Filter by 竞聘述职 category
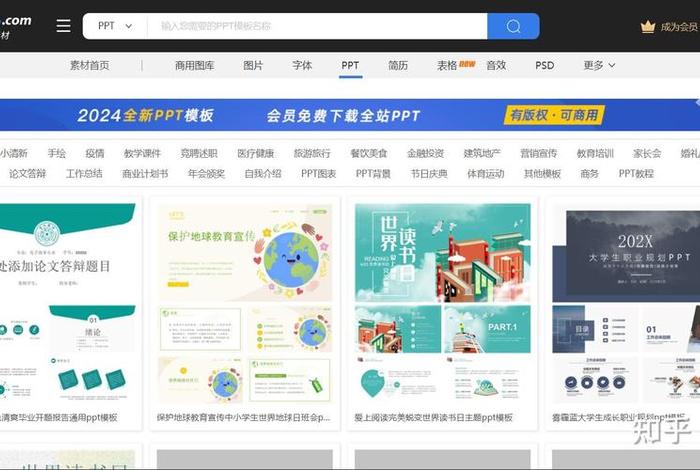Image resolution: width=700 pixels, height=470 pixels. tap(199, 153)
